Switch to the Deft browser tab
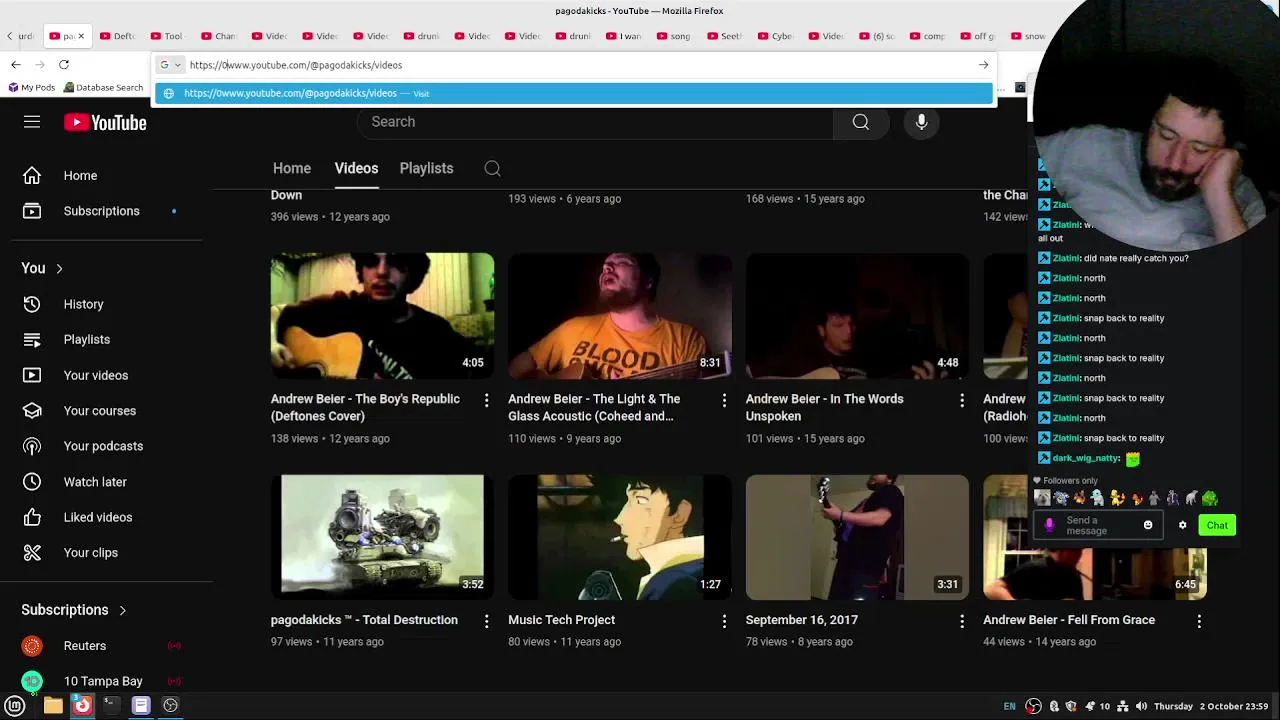 118,36
